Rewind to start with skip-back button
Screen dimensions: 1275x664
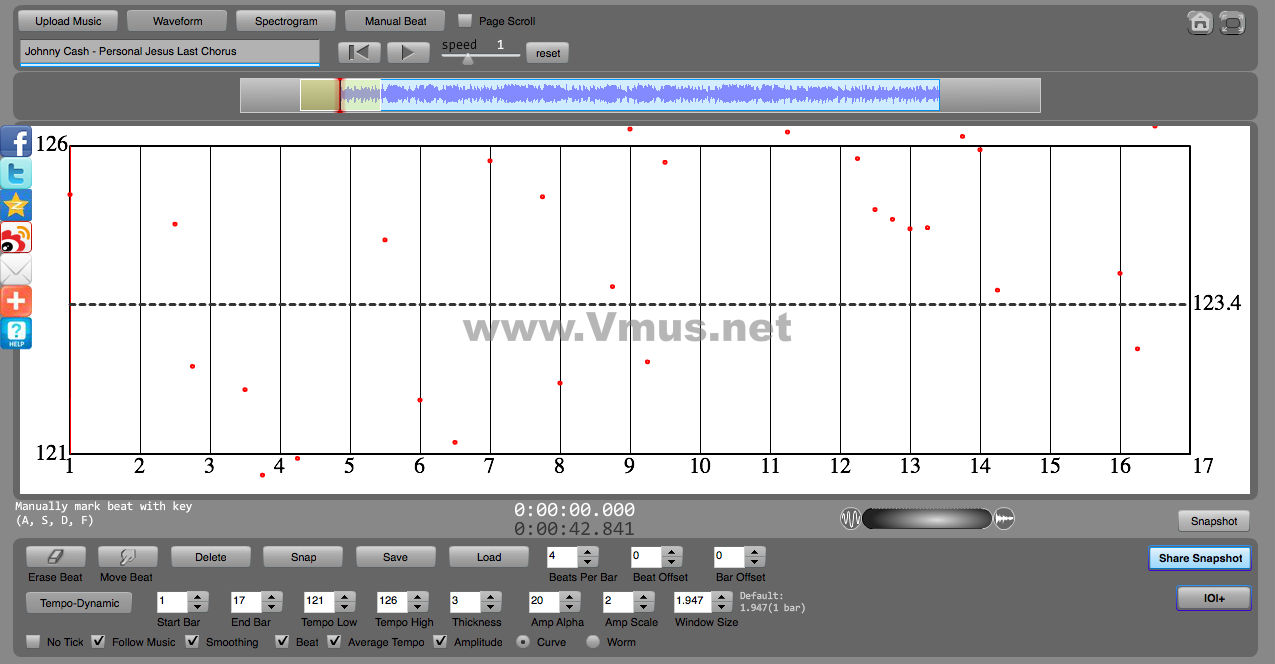click(359, 53)
